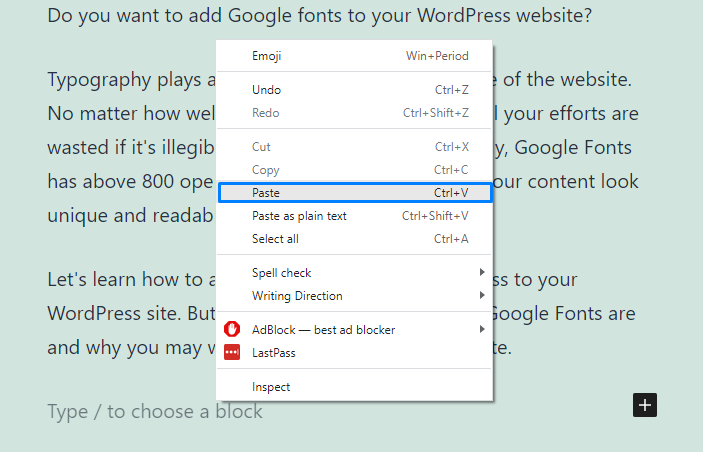Select Cut in the context menu
The height and width of the screenshot is (452, 703).
click(x=355, y=147)
